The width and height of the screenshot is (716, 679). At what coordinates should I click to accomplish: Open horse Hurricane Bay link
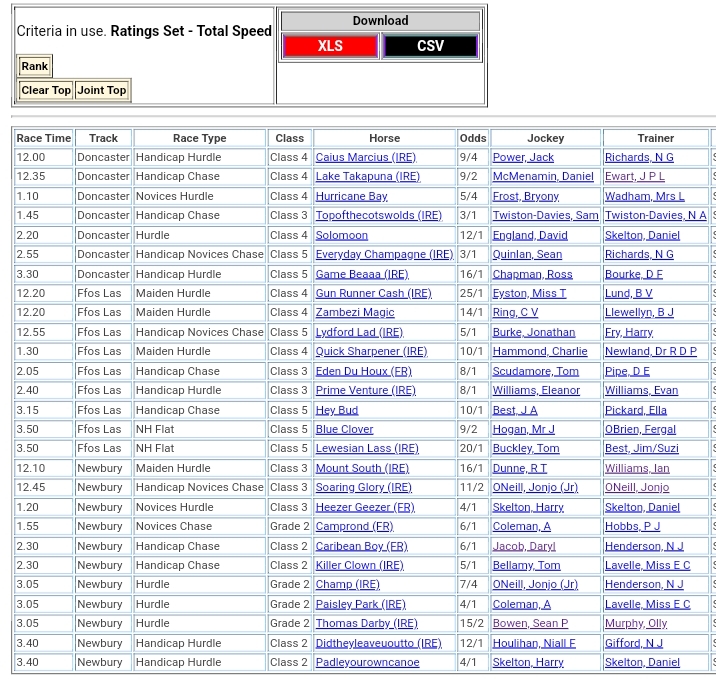tap(351, 196)
